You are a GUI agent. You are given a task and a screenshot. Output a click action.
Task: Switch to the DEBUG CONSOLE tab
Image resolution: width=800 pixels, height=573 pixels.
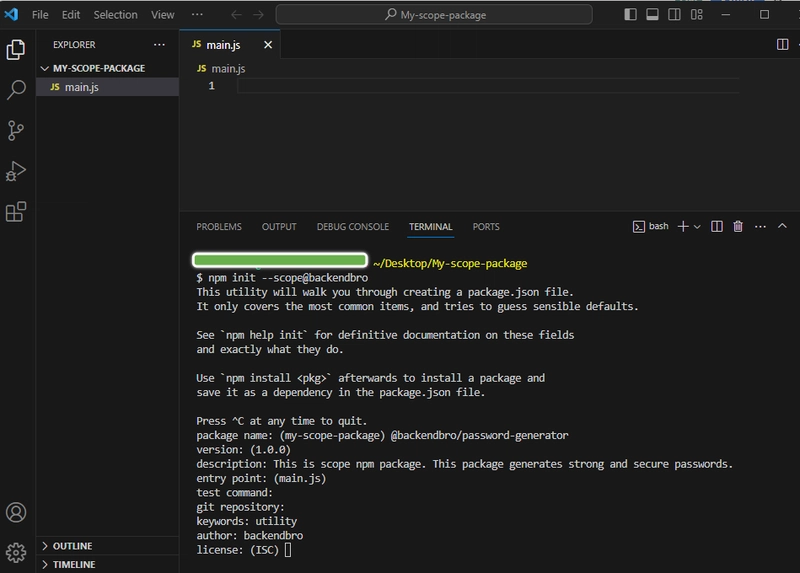pos(352,227)
